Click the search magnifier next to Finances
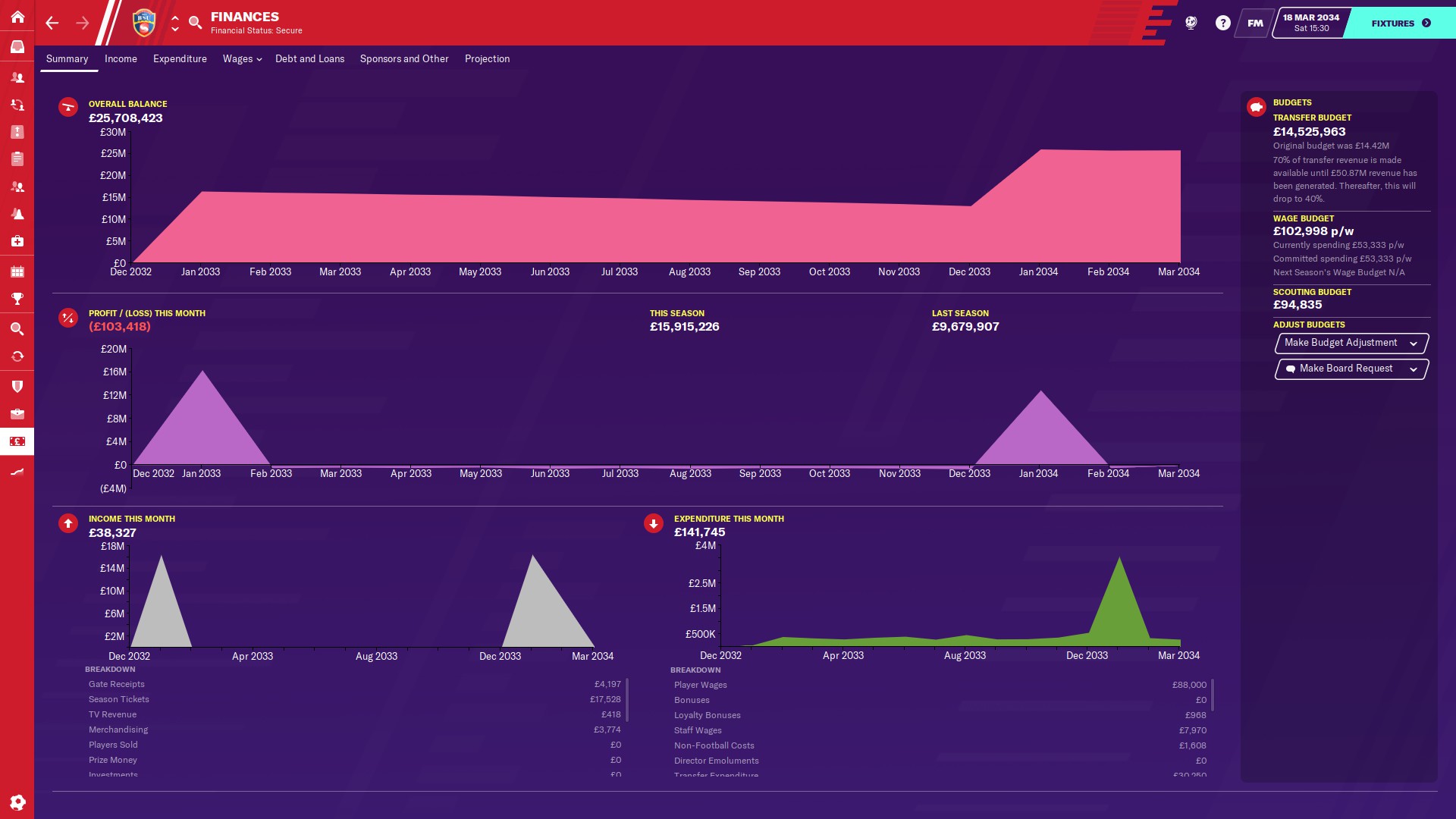Screen dimensions: 1456x819 click(x=195, y=23)
